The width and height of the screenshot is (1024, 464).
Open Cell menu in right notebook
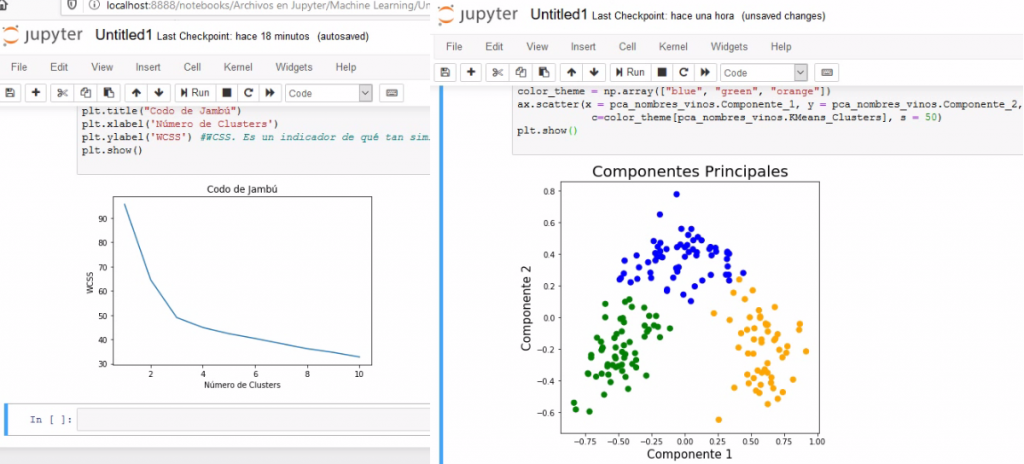(627, 46)
